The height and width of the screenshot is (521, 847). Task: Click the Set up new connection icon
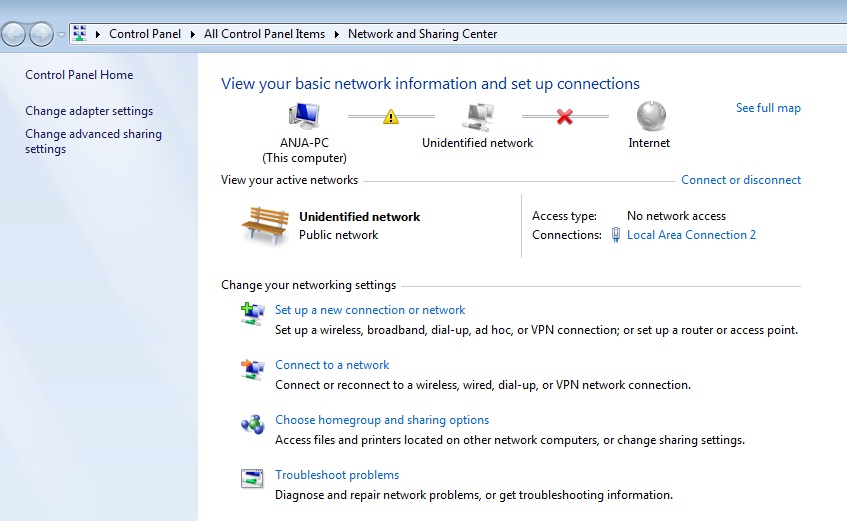tap(252, 313)
